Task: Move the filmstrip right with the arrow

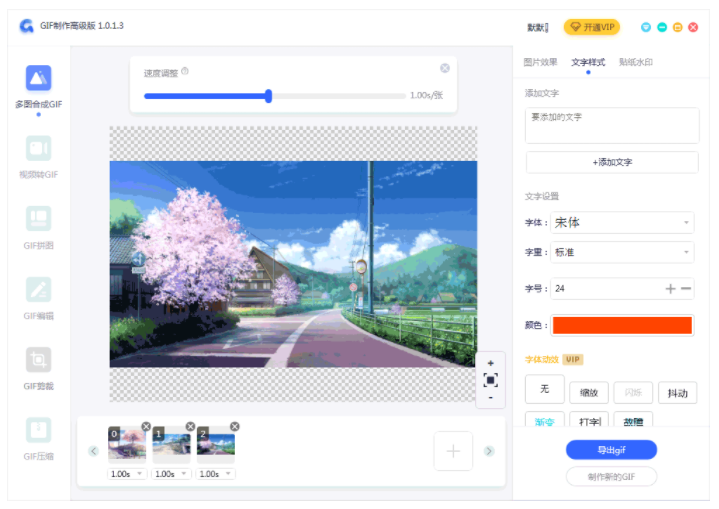Action: pos(489,451)
